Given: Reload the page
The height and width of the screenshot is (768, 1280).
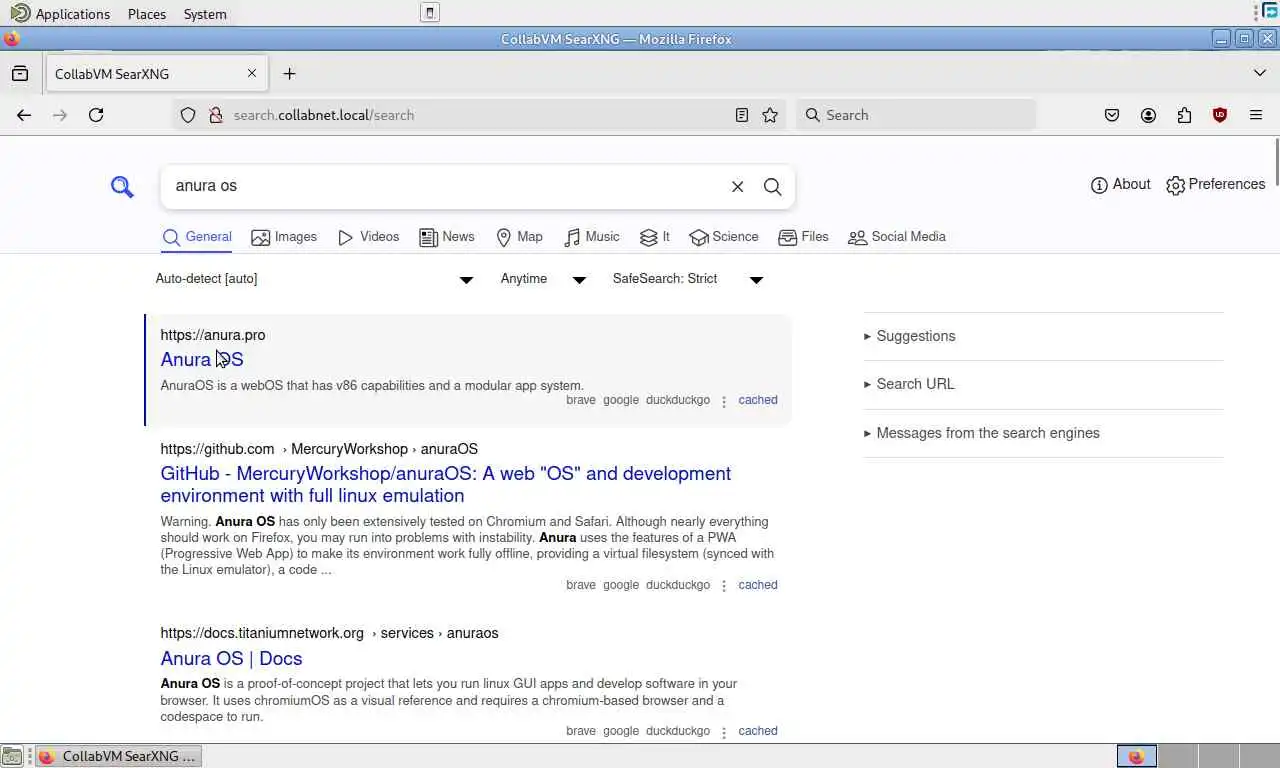Looking at the screenshot, I should tap(96, 115).
